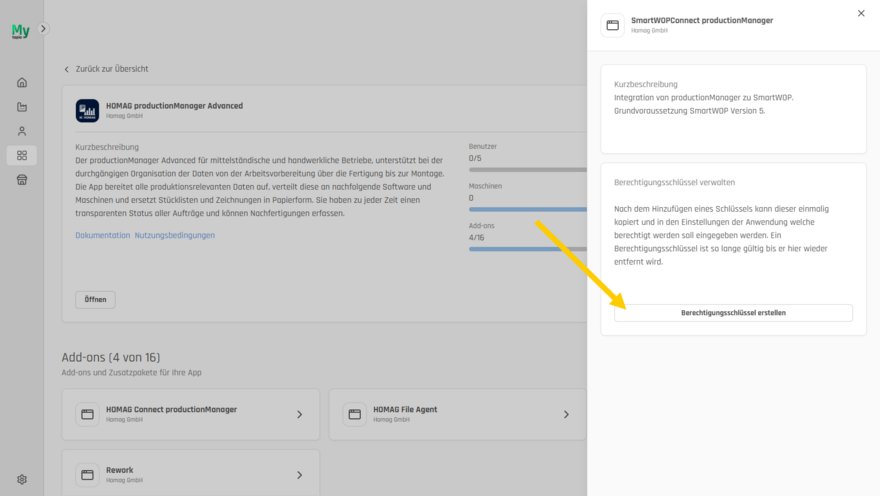Viewport: 880px width, 496px height.
Task: Expand HOMAG Connect productionManager via its chevron
Action: point(300,414)
